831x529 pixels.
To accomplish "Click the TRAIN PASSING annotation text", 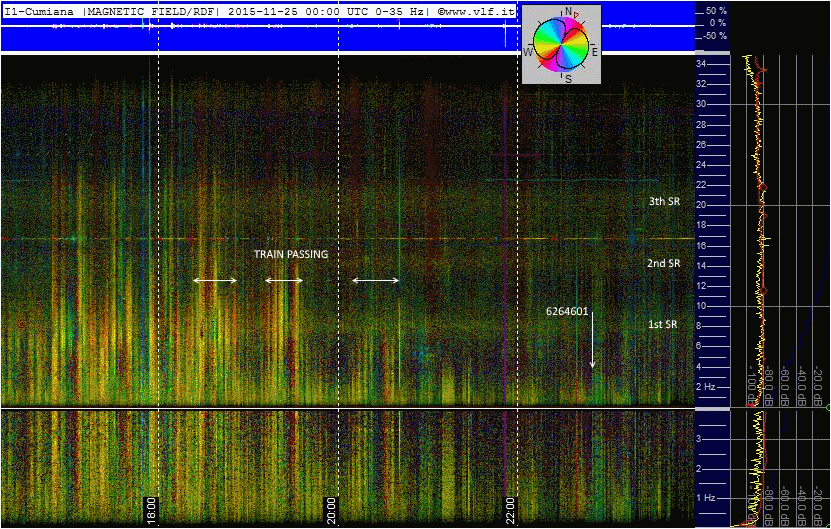I will tap(291, 254).
